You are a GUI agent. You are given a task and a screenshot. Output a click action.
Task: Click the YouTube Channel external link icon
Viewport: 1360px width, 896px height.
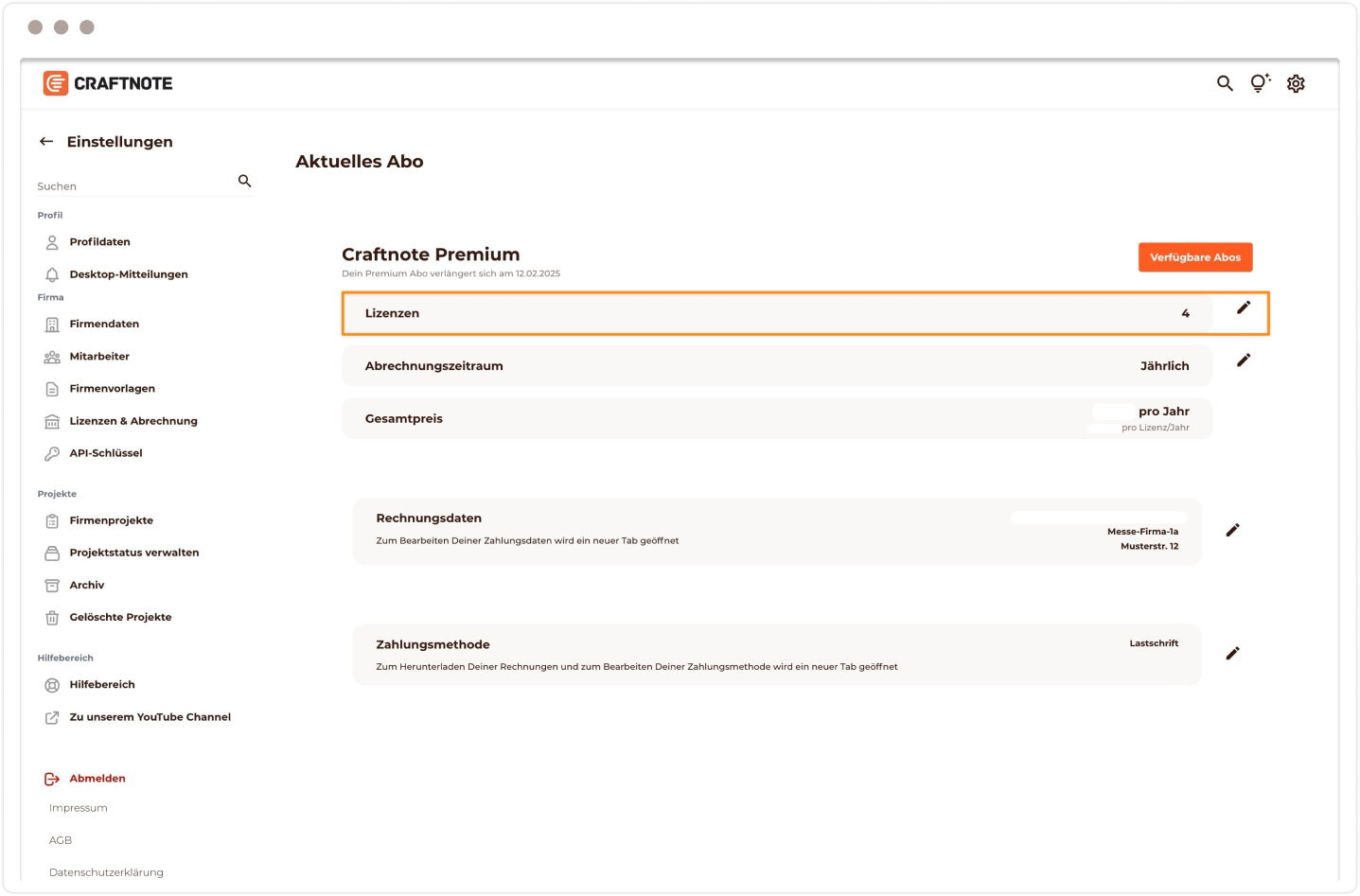click(52, 717)
